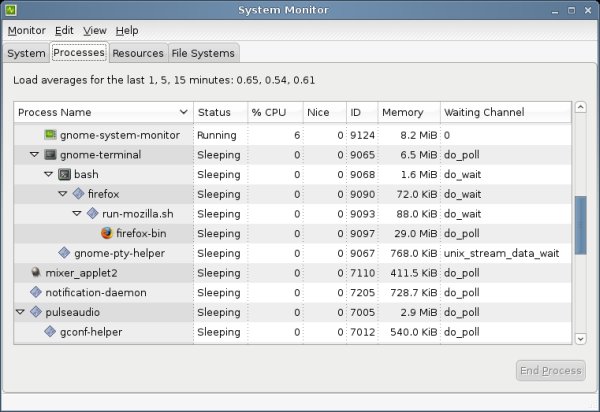Collapse the run-mozilla.sh subtree
Image resolution: width=600 pixels, height=412 pixels.
pyautogui.click(x=77, y=213)
